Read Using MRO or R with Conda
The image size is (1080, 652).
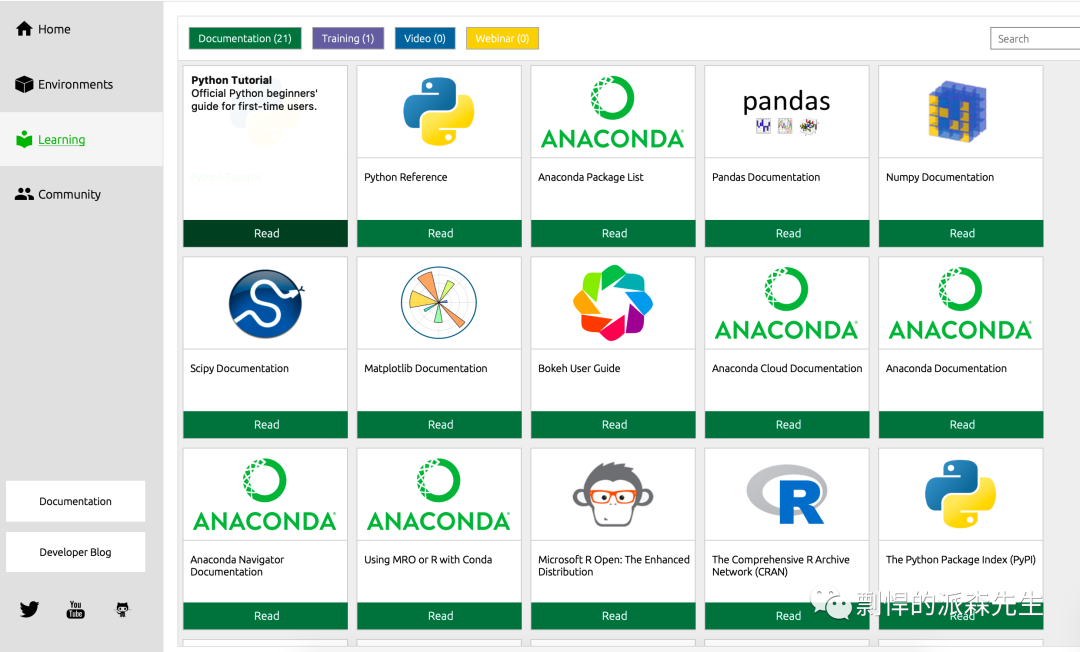[439, 616]
